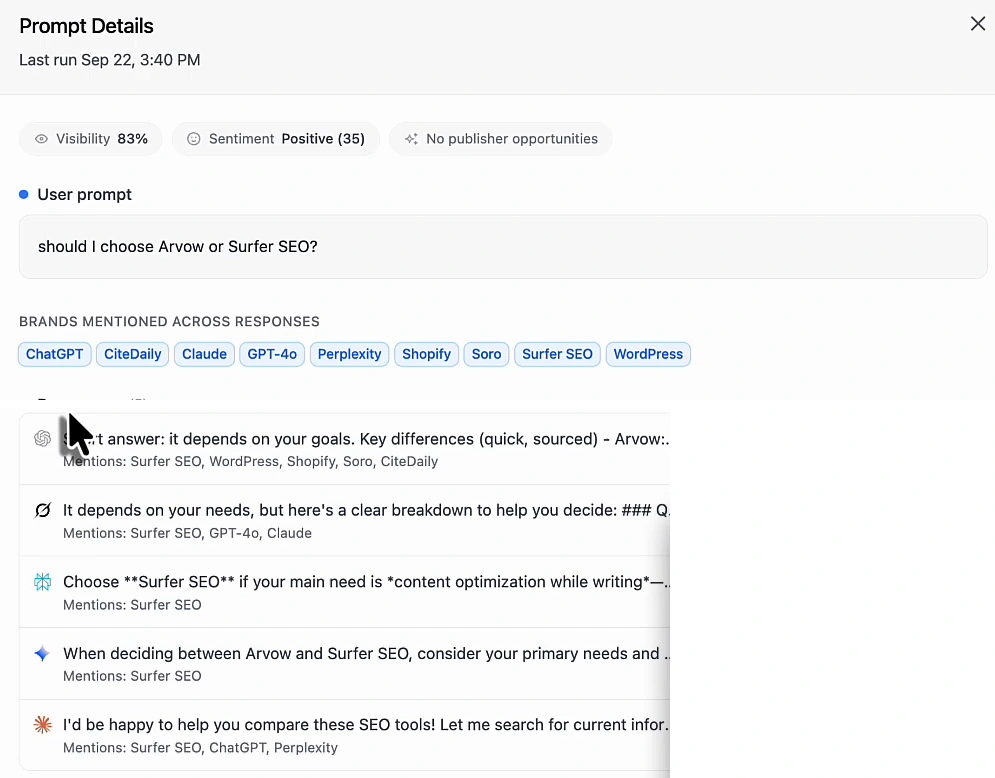This screenshot has width=995, height=778.
Task: Select the WordPress brand tag
Action: pos(648,354)
